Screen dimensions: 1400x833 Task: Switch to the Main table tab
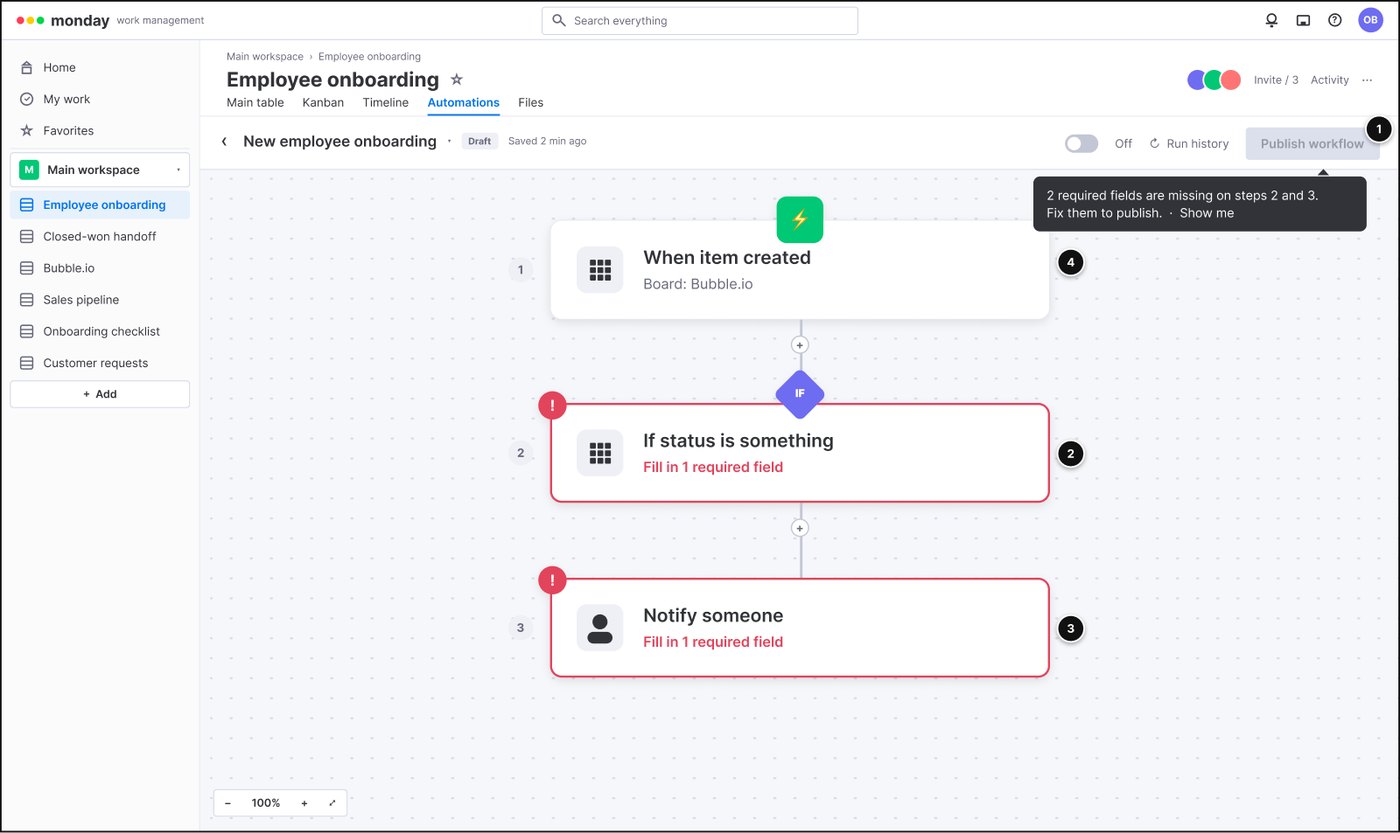pos(255,102)
